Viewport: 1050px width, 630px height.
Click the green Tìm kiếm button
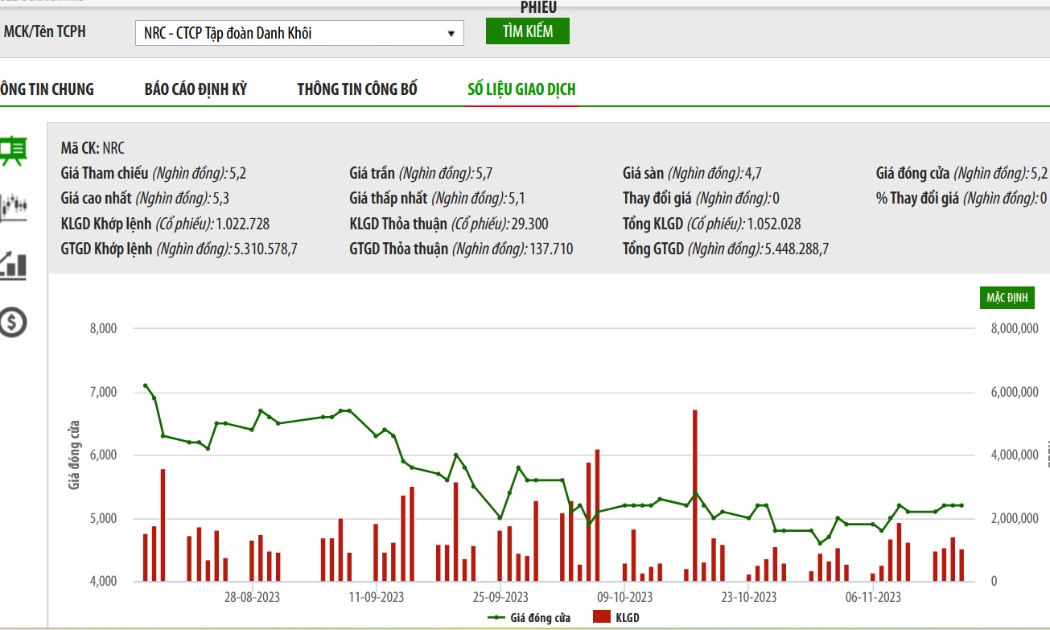pyautogui.click(x=528, y=31)
